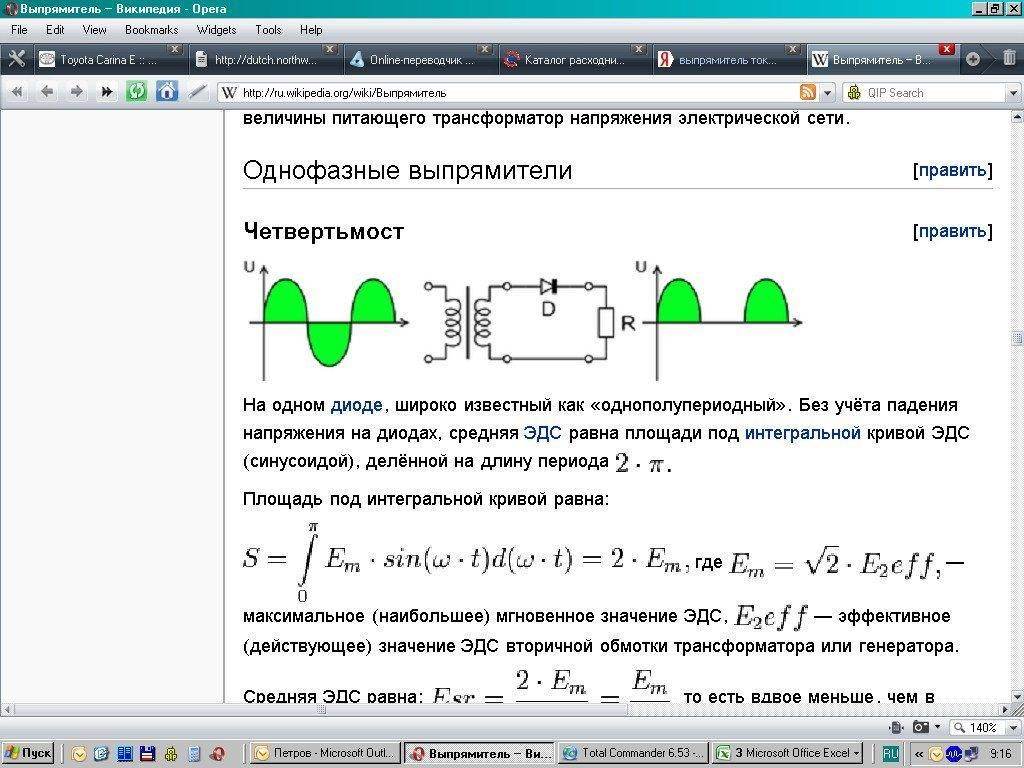This screenshot has height=768, width=1024.
Task: Click the Fast Forward button
Action: (x=106, y=92)
